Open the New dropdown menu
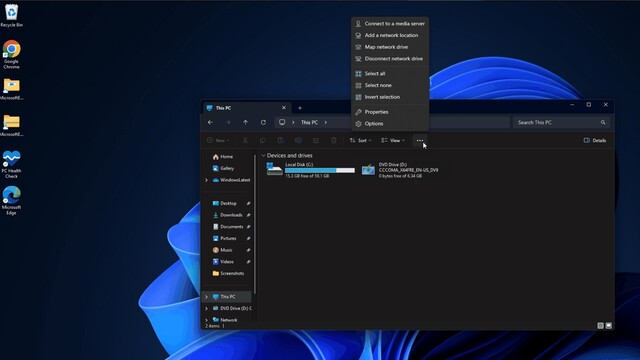The image size is (640, 360). tap(218, 140)
